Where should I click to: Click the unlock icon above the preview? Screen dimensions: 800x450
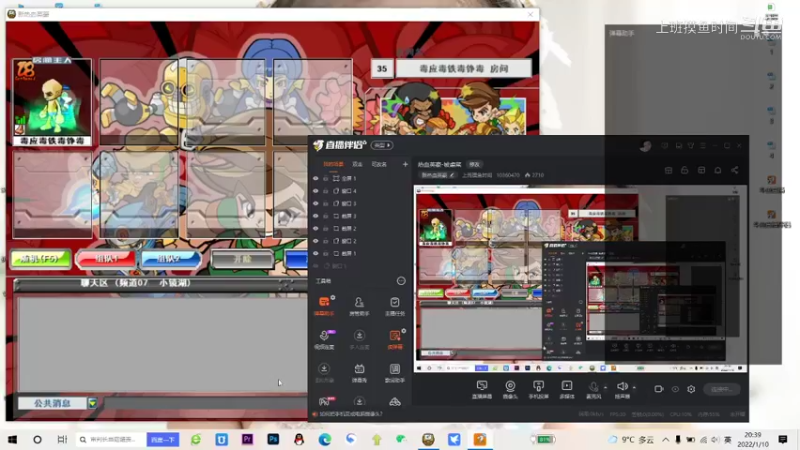pos(685,170)
